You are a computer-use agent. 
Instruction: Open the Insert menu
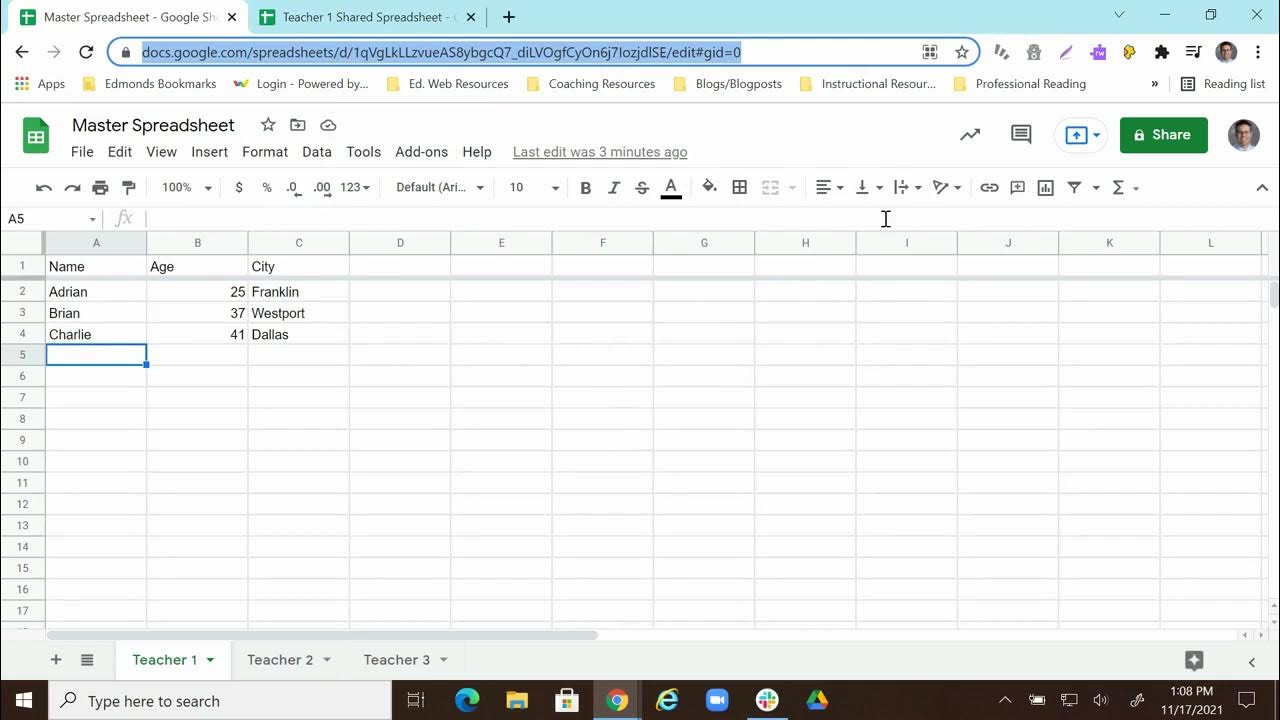210,152
